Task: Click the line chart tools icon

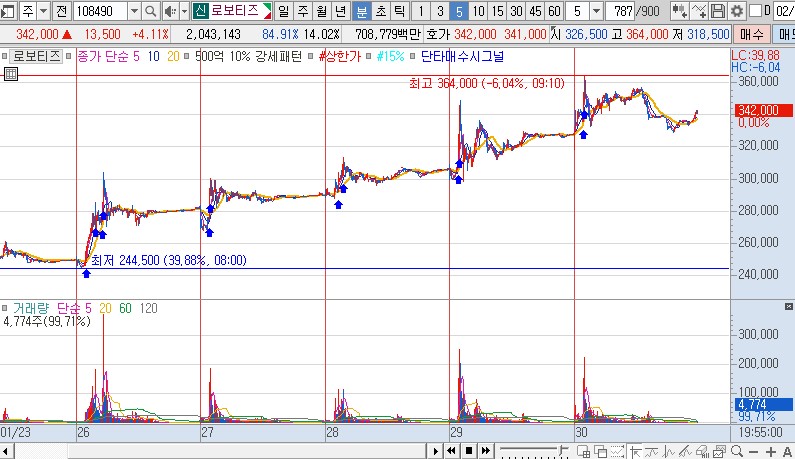Action: pyautogui.click(x=699, y=11)
